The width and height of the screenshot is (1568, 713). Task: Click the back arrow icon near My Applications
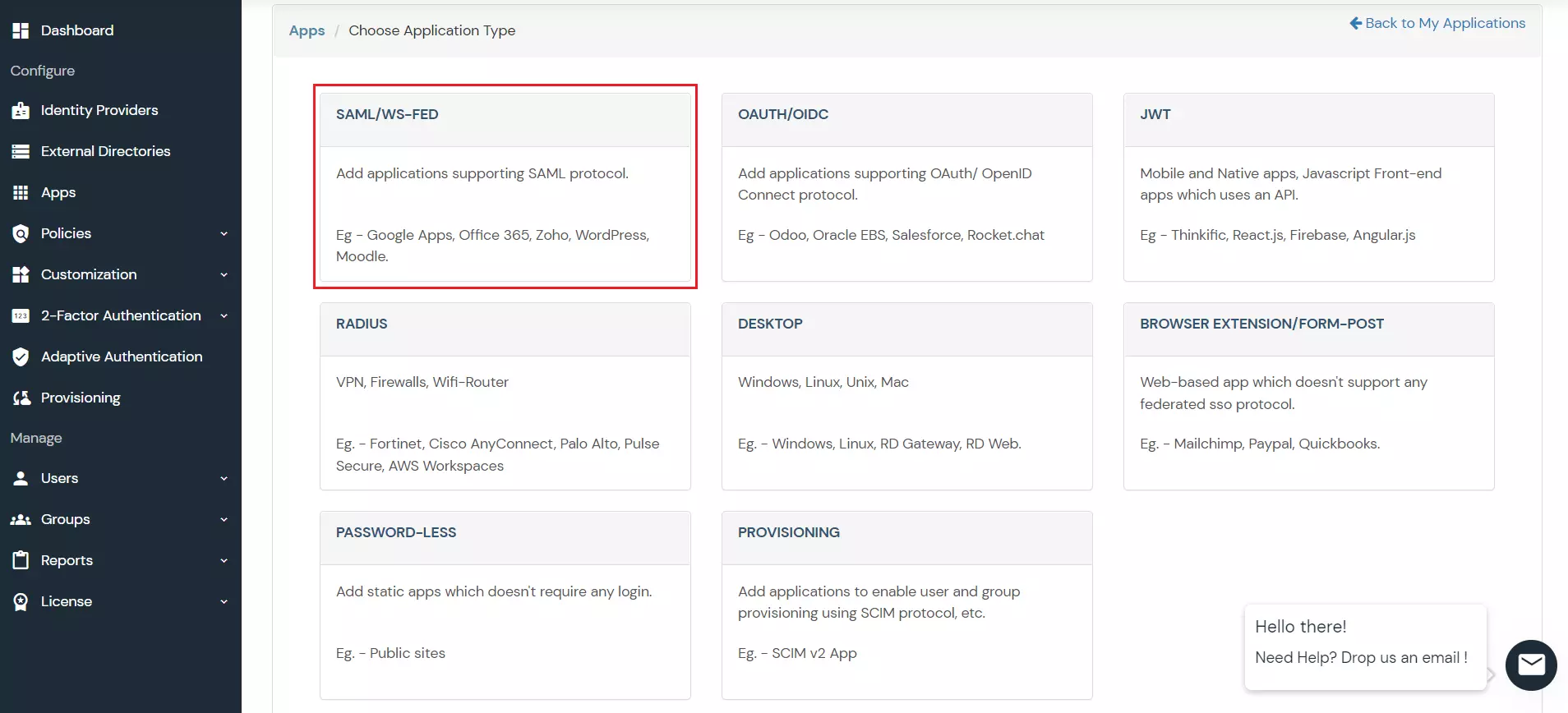tap(1355, 23)
